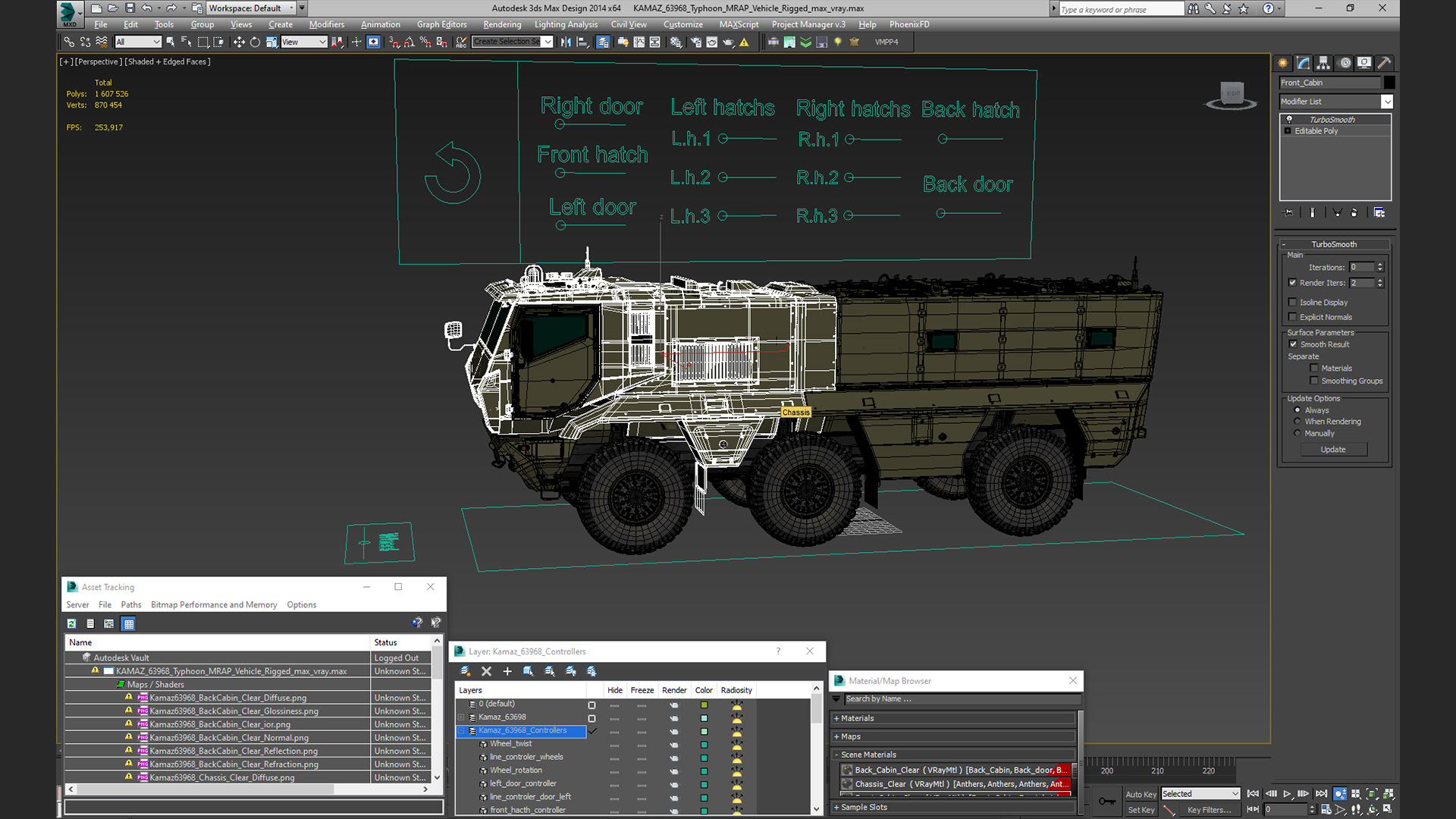Open the Rendering menu
The image size is (1456, 819).
(x=502, y=25)
